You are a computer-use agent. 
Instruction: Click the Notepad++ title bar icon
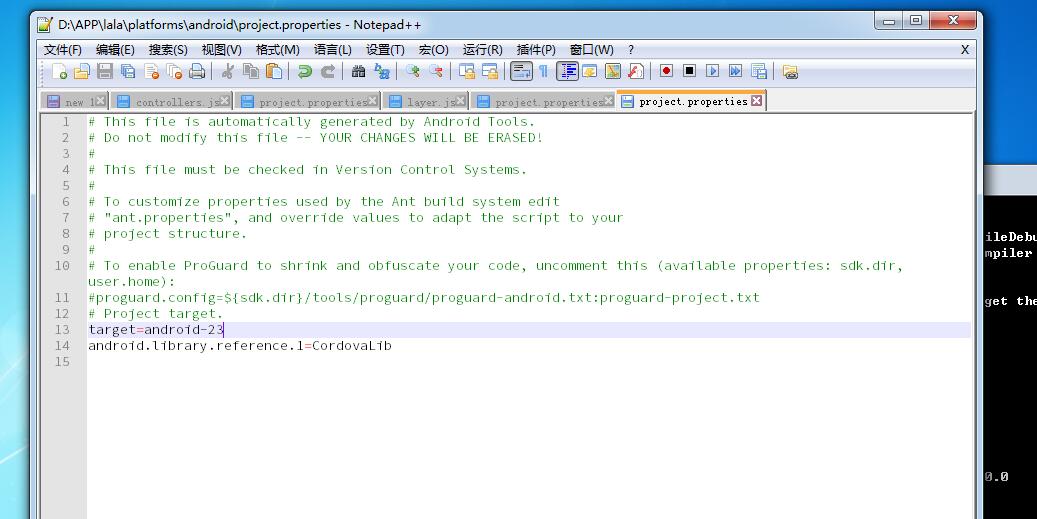tap(45, 25)
